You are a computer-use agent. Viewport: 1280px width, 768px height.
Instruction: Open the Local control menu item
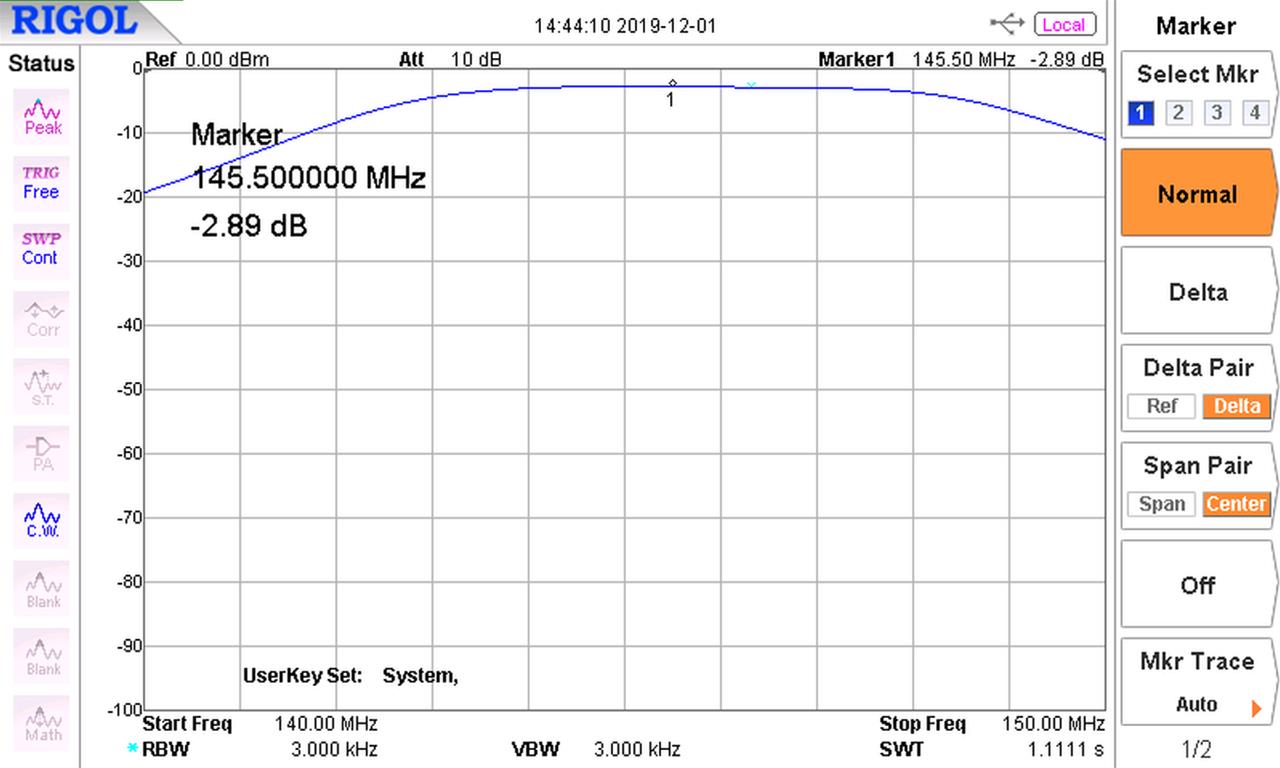click(x=1063, y=24)
